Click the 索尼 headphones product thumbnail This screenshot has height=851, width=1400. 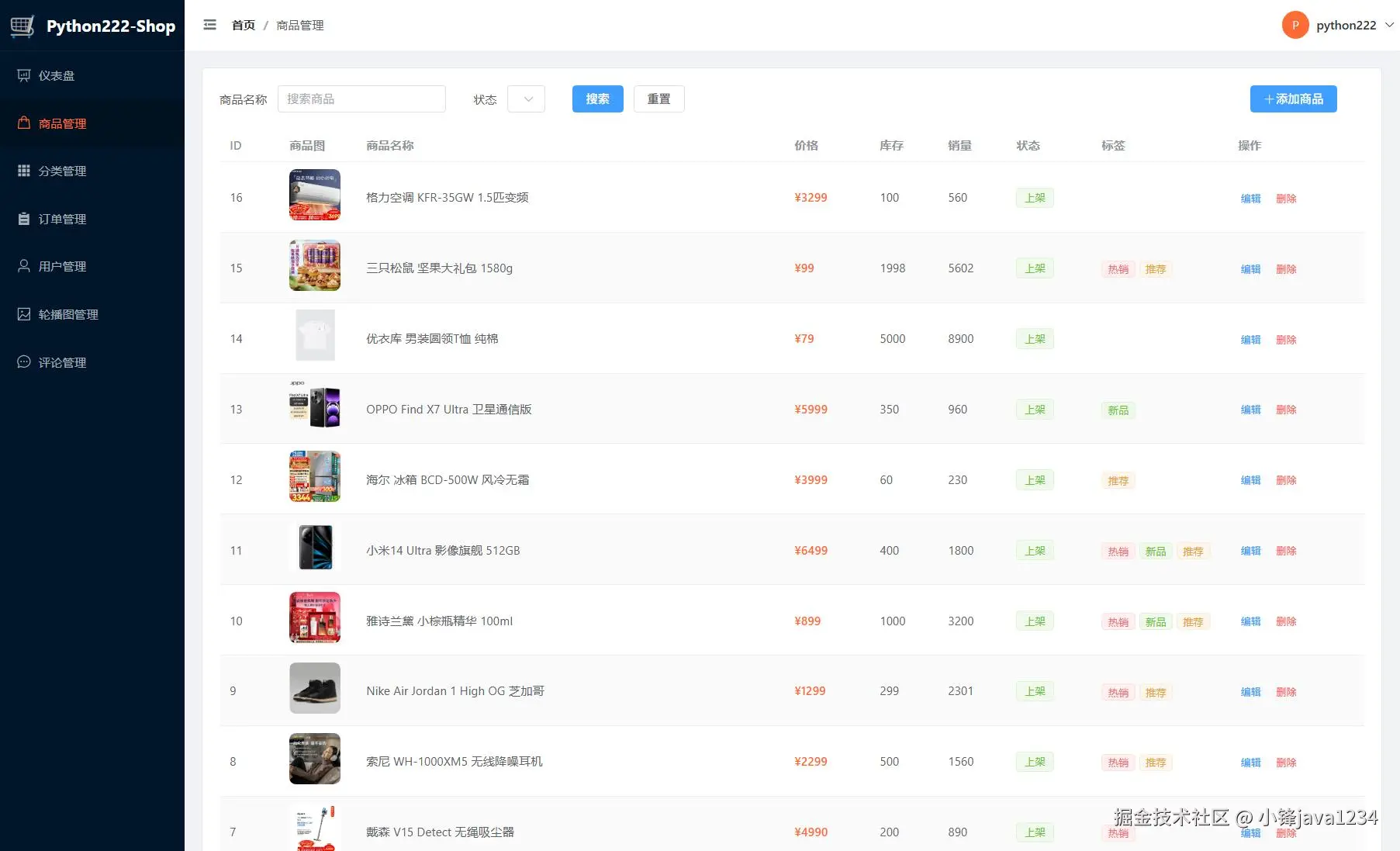[315, 759]
